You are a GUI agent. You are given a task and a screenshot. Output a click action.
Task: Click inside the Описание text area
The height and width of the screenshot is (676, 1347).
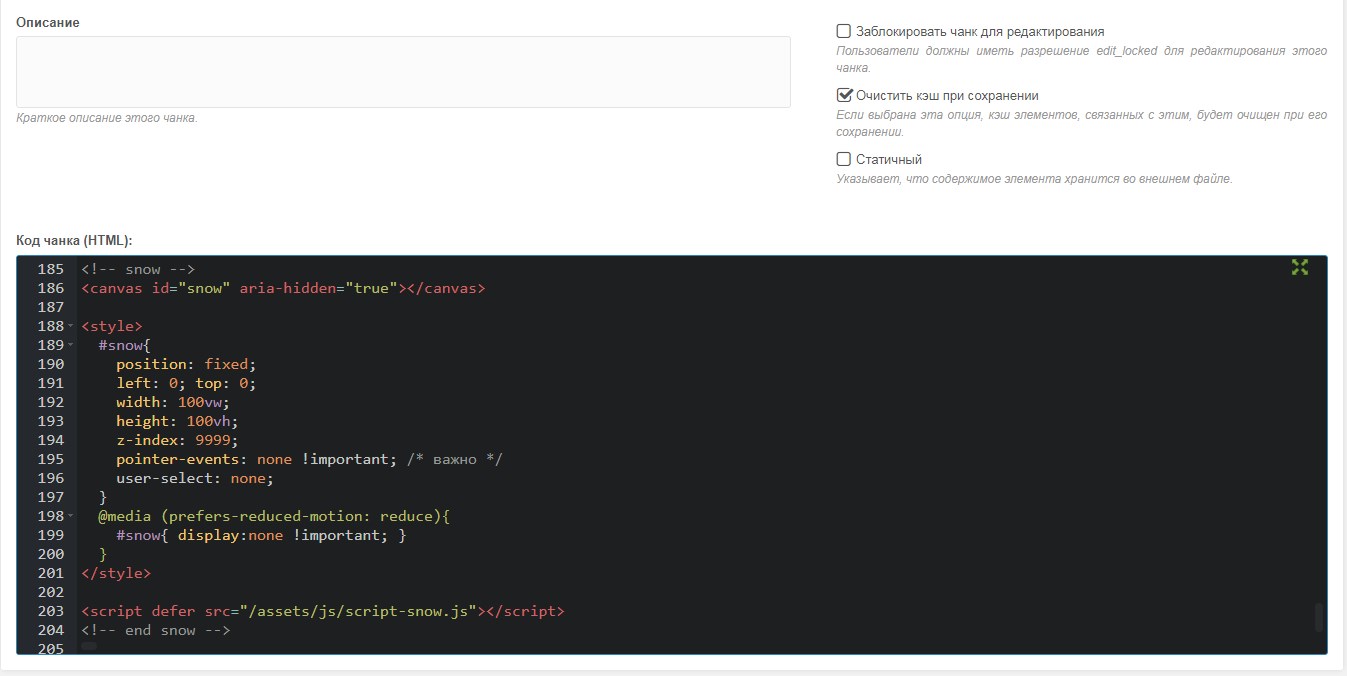[x=403, y=72]
